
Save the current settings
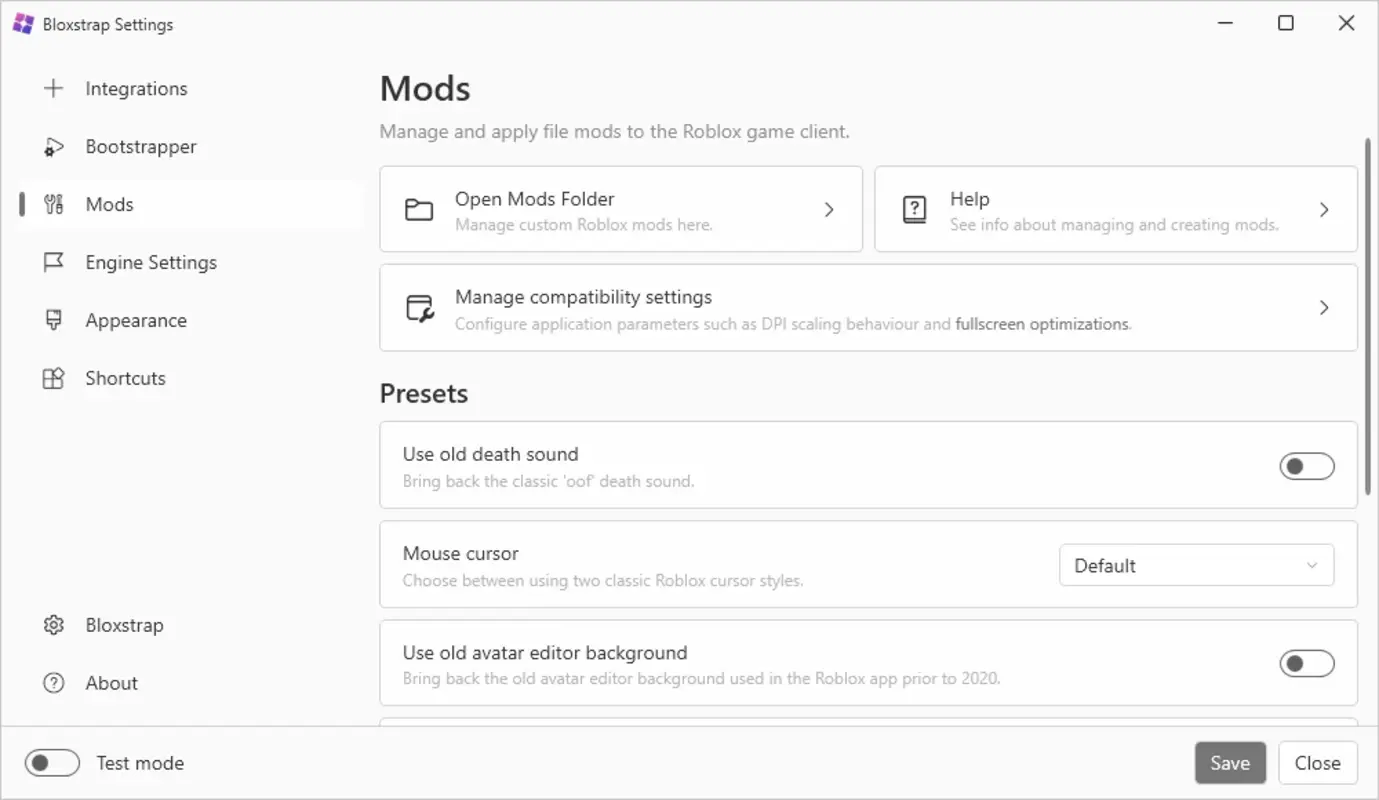coord(1230,762)
